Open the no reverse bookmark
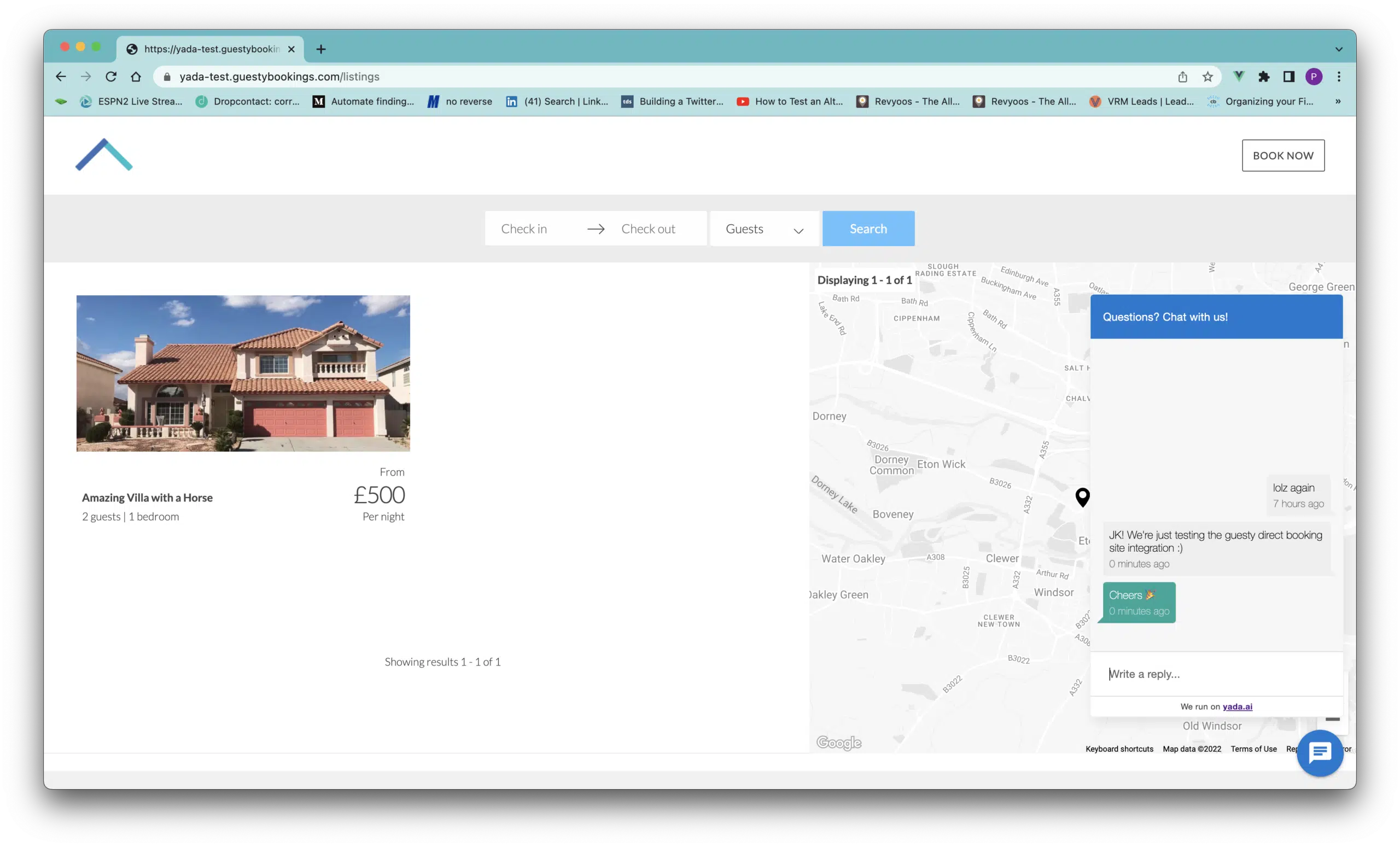 pos(460,101)
